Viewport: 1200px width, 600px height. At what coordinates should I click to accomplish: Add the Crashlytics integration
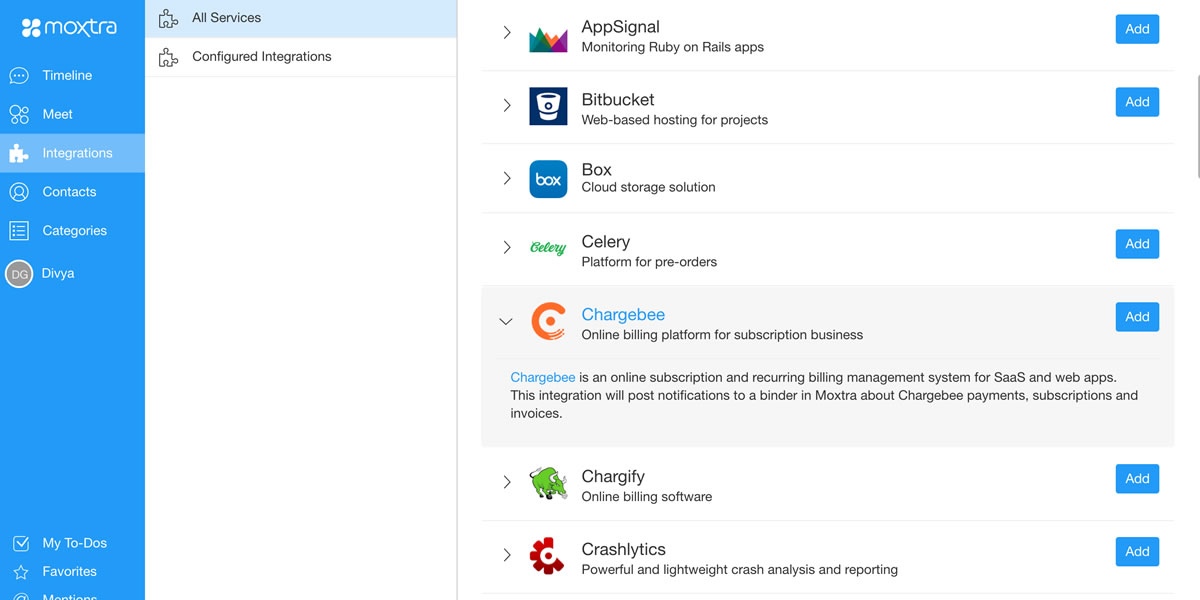click(x=1137, y=552)
